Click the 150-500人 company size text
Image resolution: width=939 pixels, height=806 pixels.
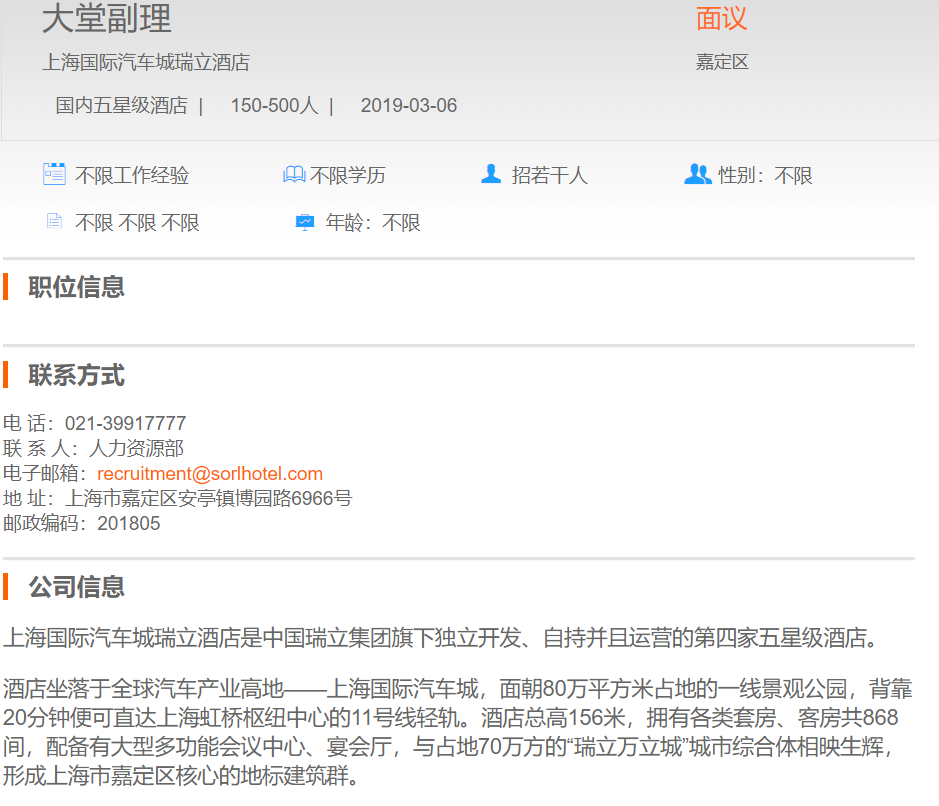(x=274, y=106)
